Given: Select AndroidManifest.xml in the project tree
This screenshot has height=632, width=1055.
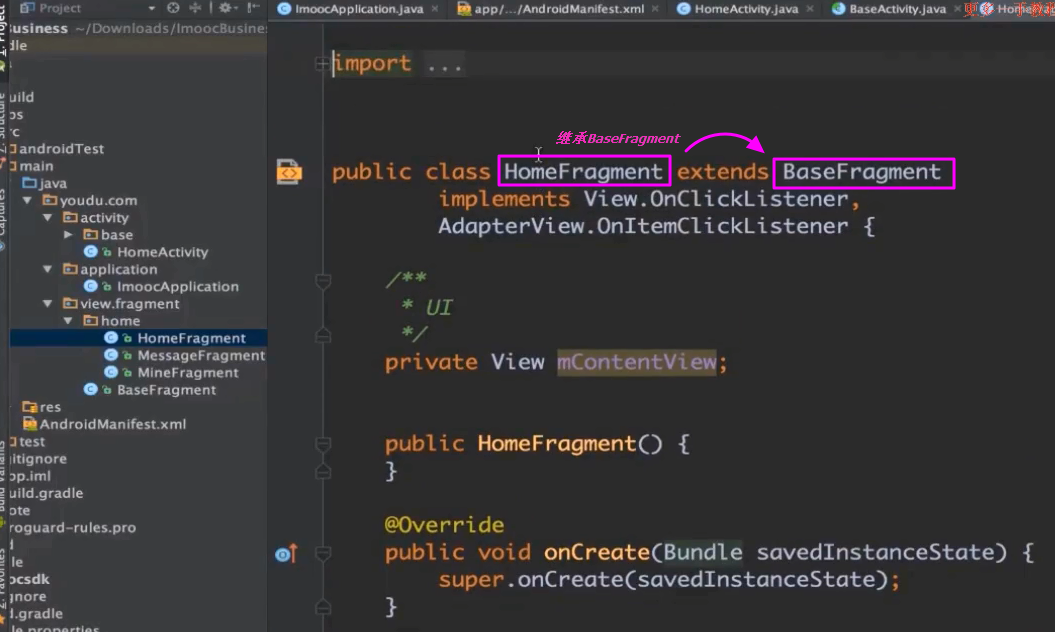Looking at the screenshot, I should [x=112, y=424].
